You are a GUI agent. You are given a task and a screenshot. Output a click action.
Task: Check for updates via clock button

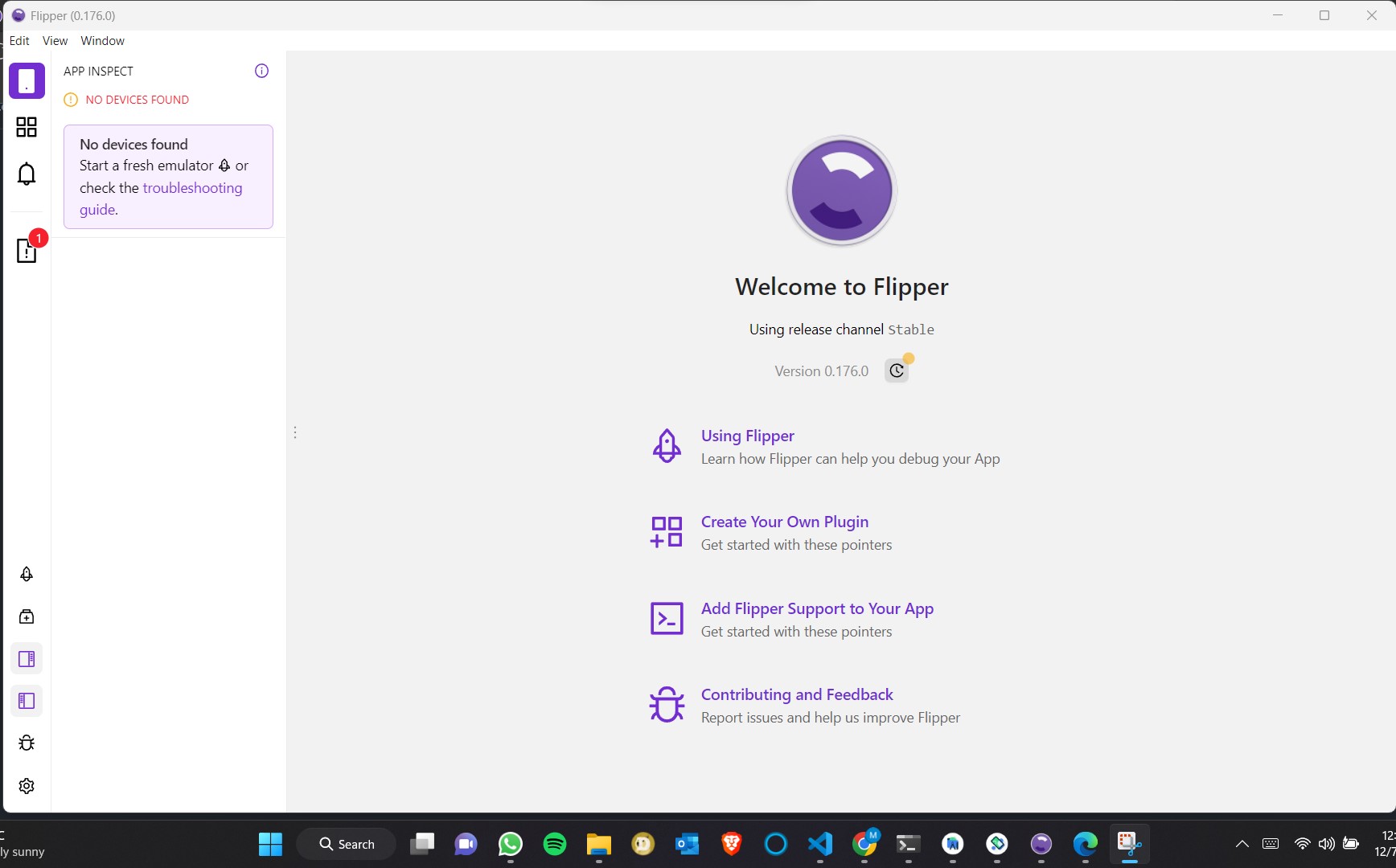pyautogui.click(x=897, y=371)
